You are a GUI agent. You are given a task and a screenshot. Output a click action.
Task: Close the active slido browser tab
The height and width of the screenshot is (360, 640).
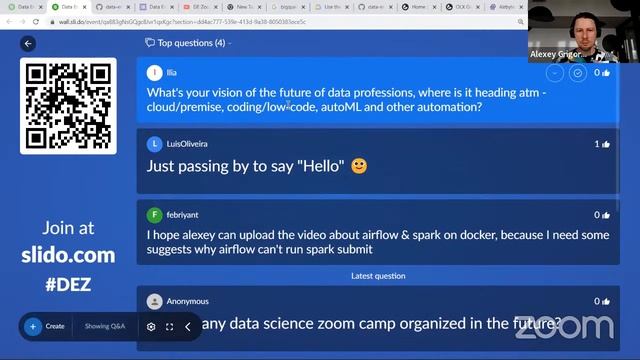84,7
